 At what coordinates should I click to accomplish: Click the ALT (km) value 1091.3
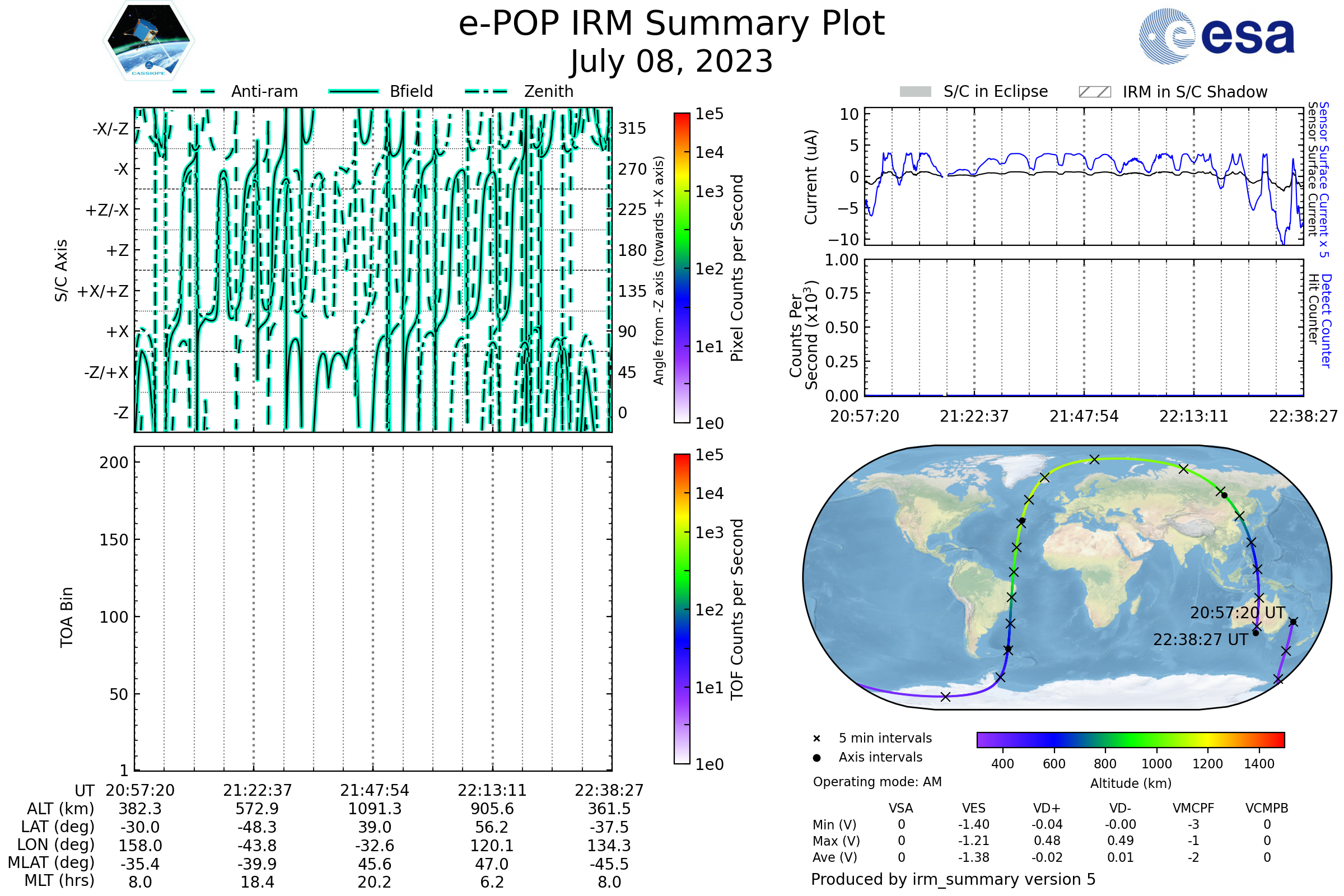[375, 809]
